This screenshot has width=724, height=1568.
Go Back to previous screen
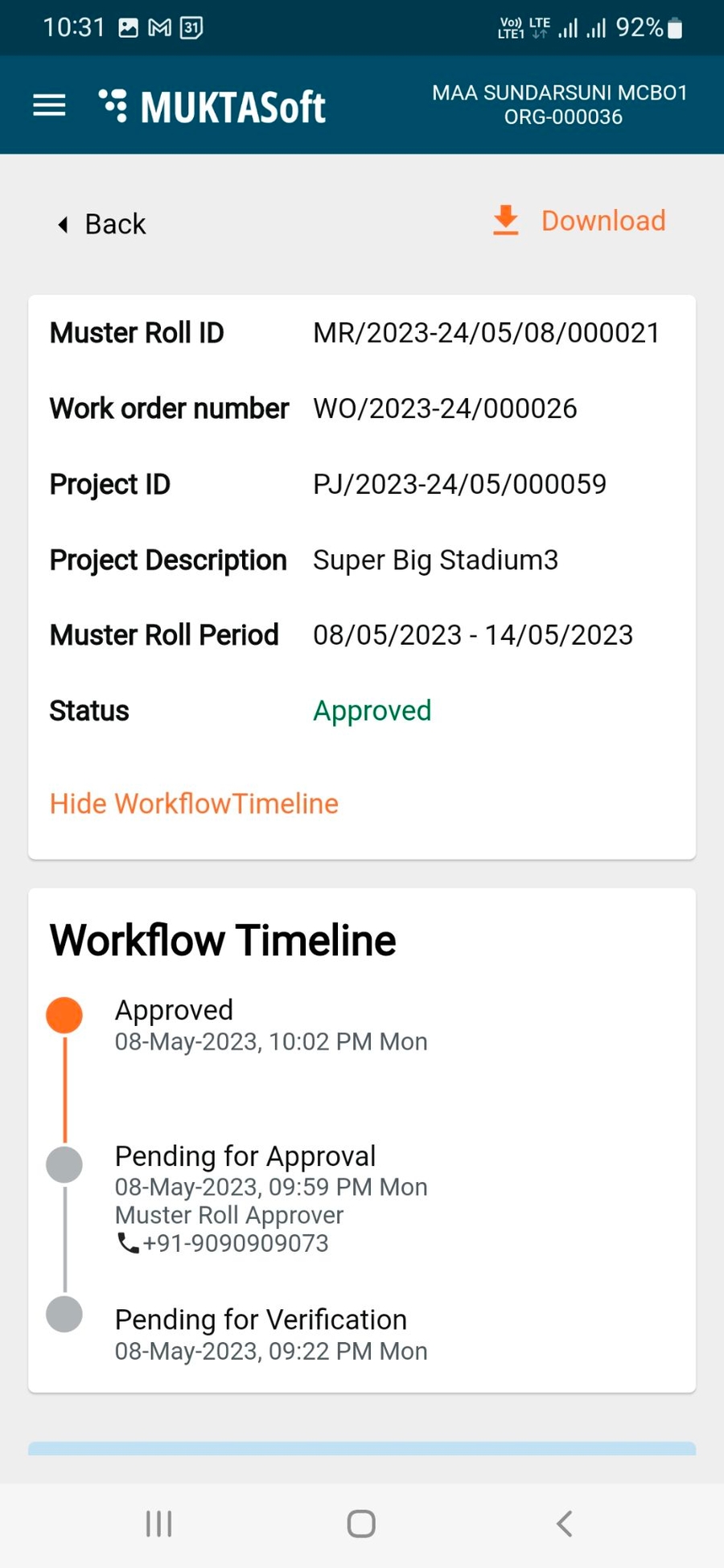point(115,224)
